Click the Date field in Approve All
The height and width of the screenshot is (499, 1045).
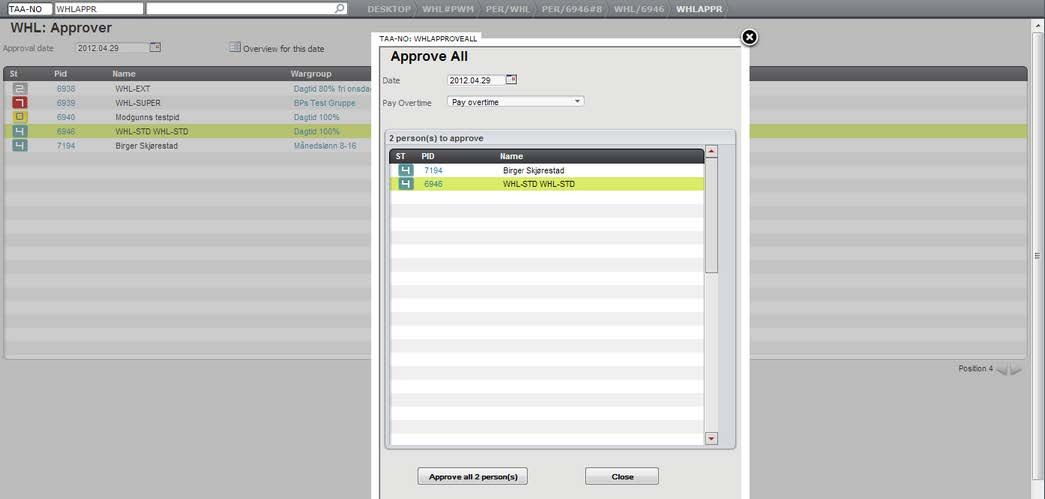pos(475,80)
